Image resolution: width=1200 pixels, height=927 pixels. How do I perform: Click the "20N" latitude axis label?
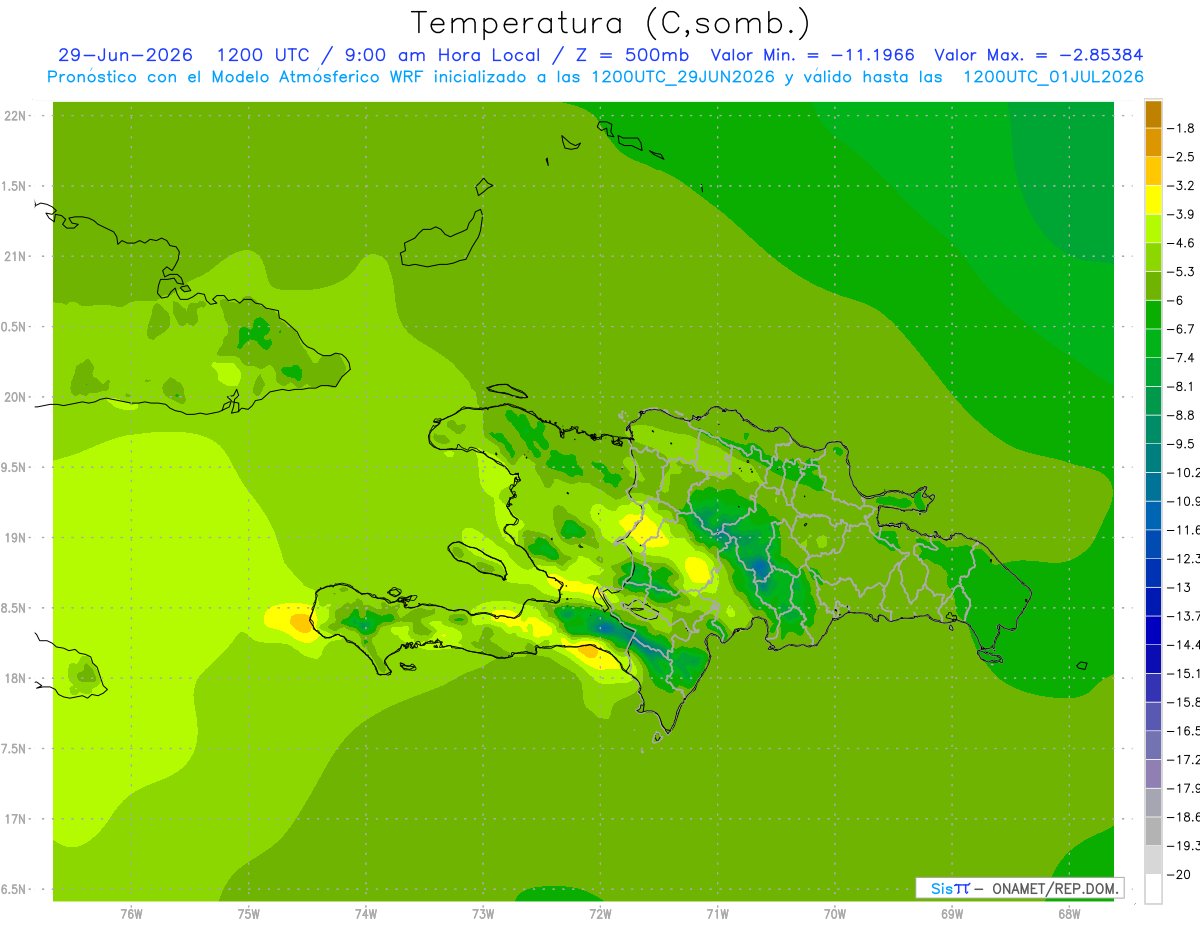[x=17, y=397]
